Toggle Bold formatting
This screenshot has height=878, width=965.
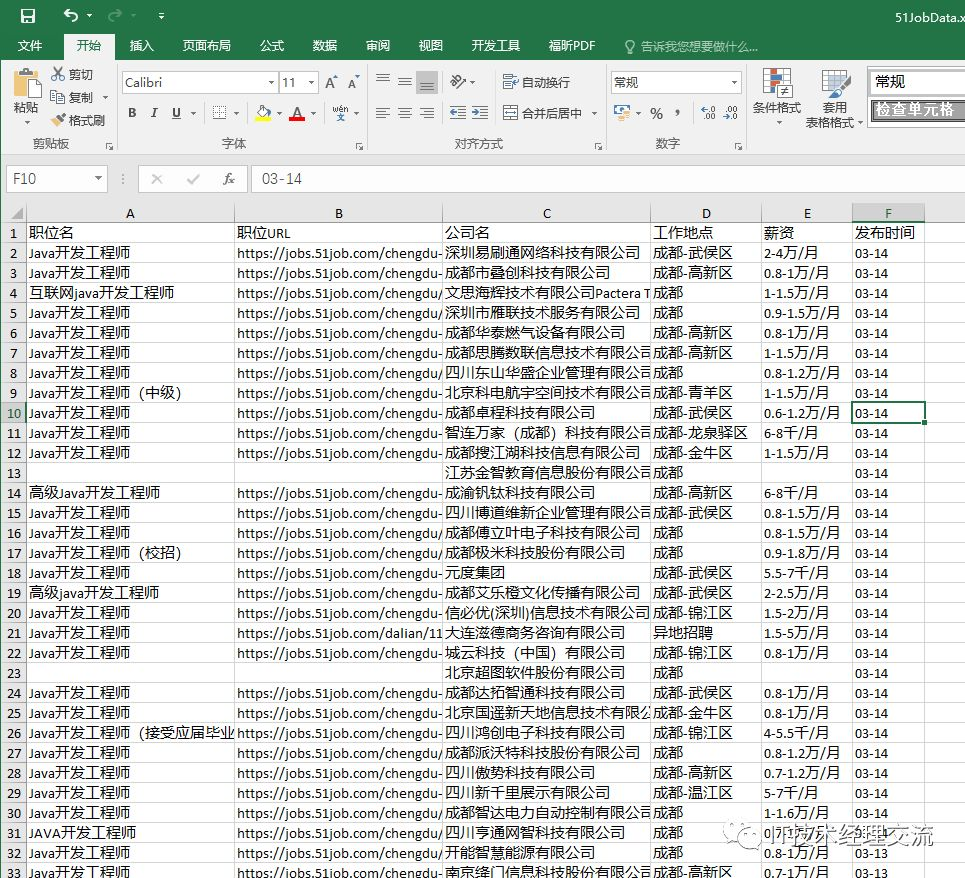click(x=132, y=113)
